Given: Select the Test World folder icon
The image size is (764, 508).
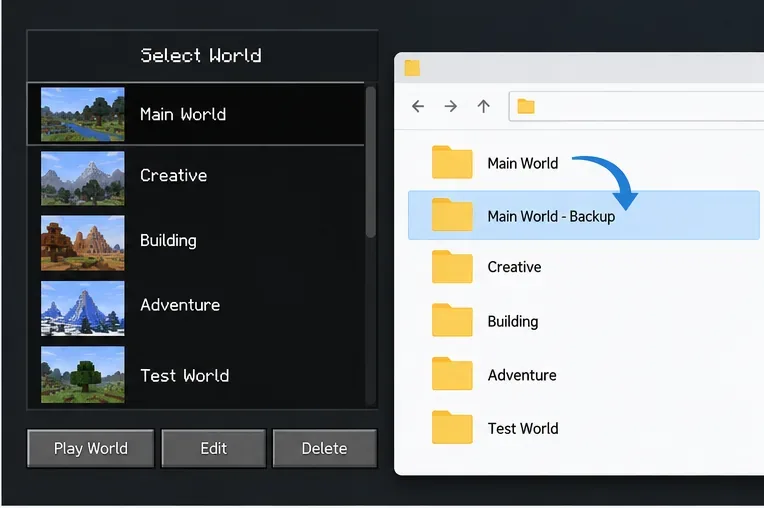Looking at the screenshot, I should click(x=452, y=427).
